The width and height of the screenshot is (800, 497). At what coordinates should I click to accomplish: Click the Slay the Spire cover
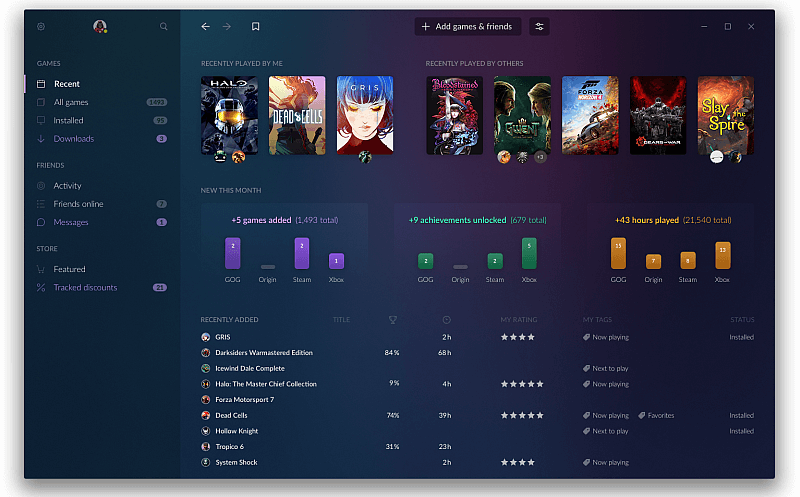726,115
